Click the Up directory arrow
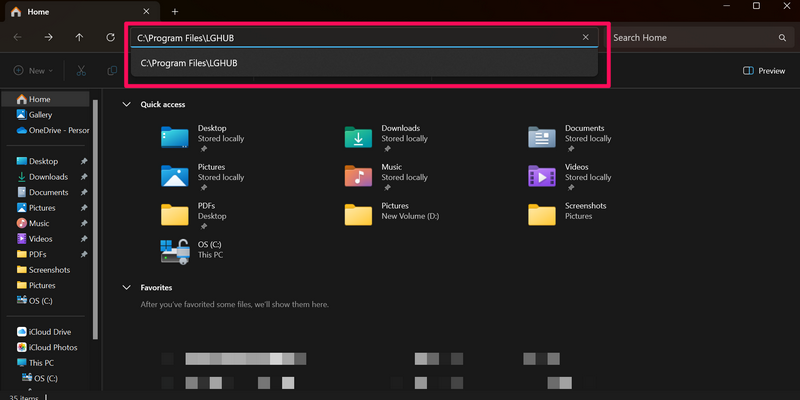This screenshot has width=800, height=400. coord(79,37)
